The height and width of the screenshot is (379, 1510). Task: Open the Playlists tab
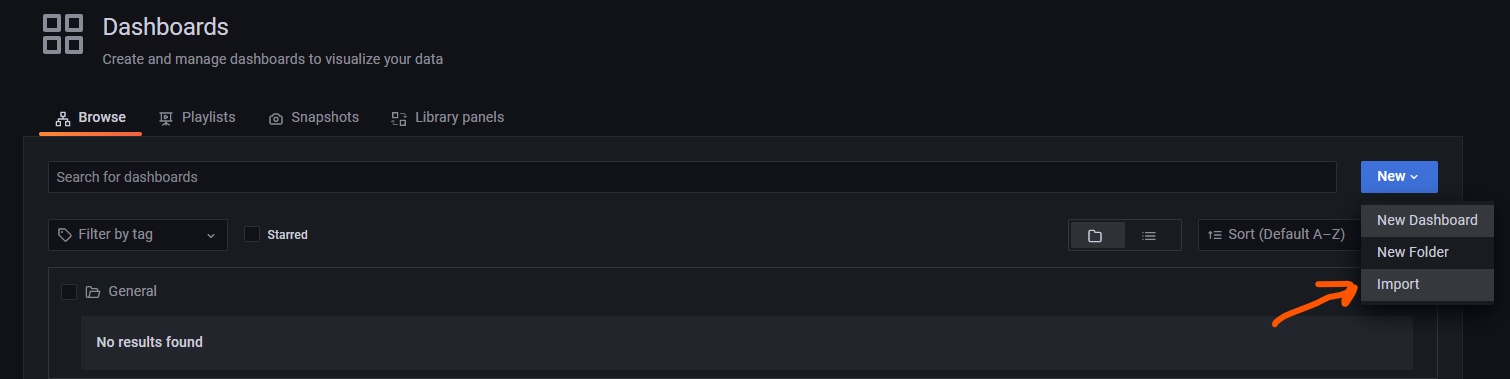[x=197, y=118]
